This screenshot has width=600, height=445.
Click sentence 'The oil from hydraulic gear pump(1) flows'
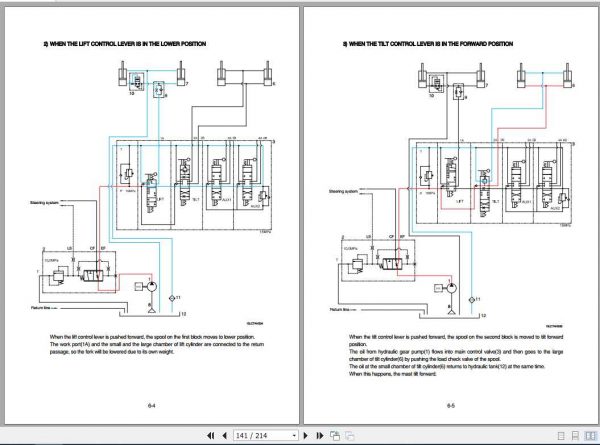tap(456, 355)
